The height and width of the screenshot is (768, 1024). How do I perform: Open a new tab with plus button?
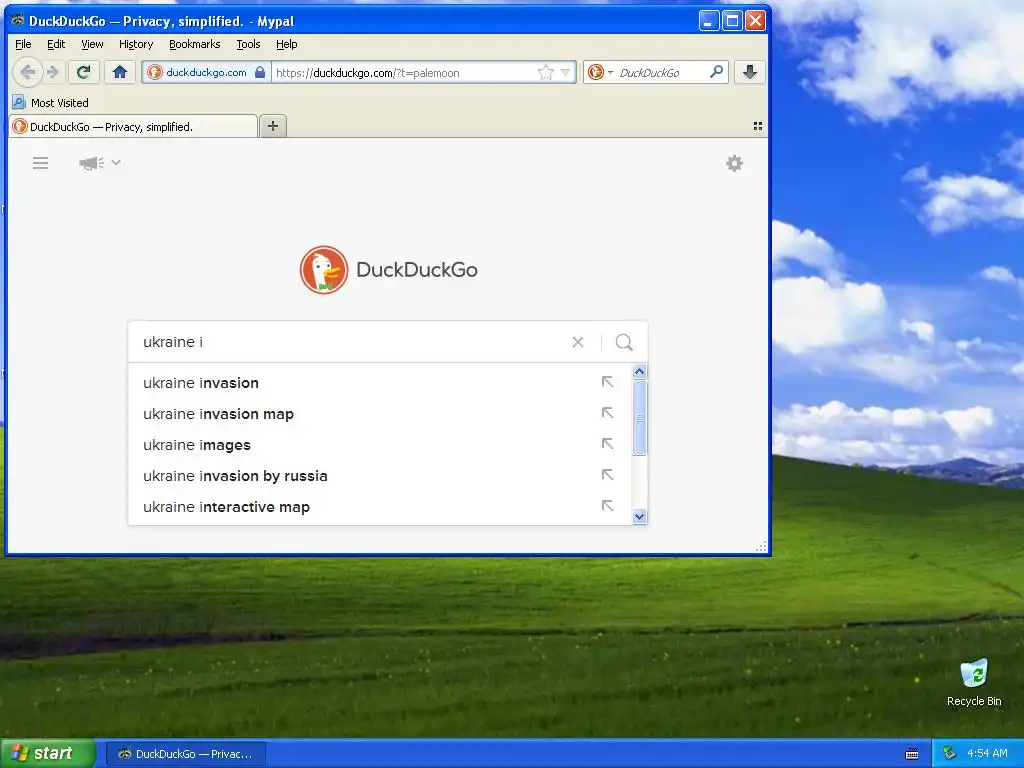pos(273,126)
